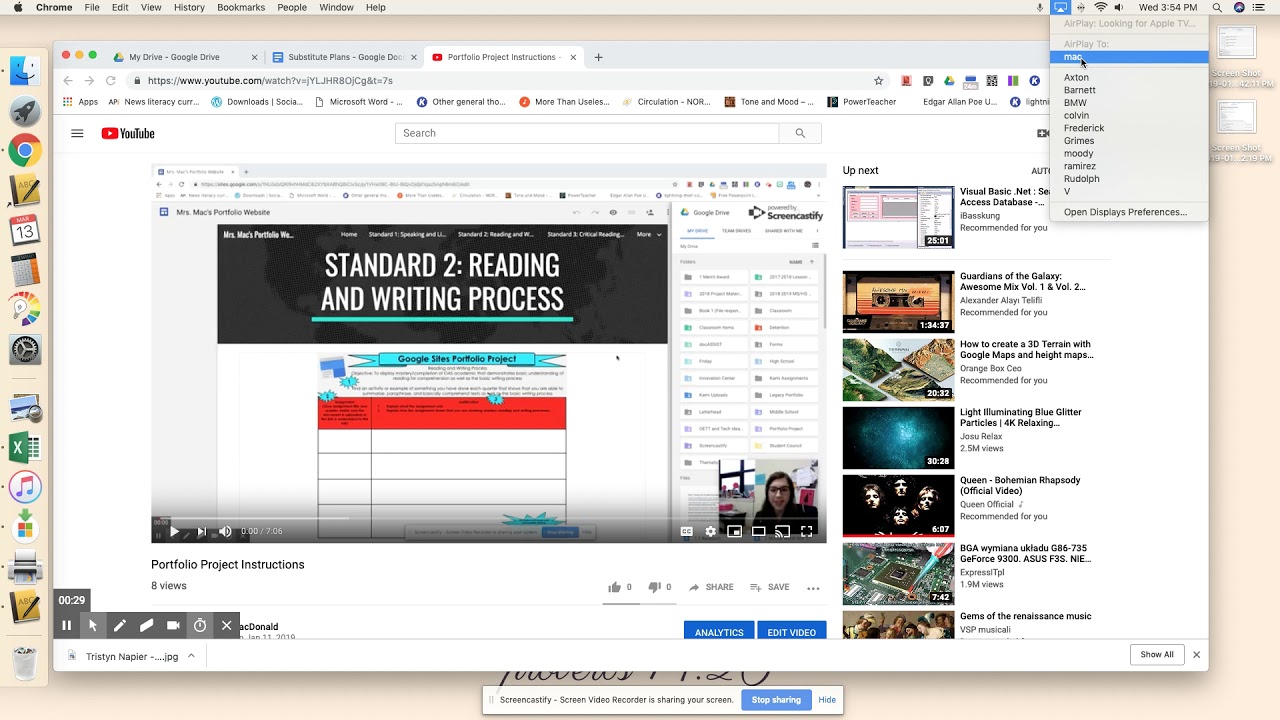Viewport: 1280px width, 720px height.
Task: Open Finder from the Dock
Action: click(x=25, y=70)
